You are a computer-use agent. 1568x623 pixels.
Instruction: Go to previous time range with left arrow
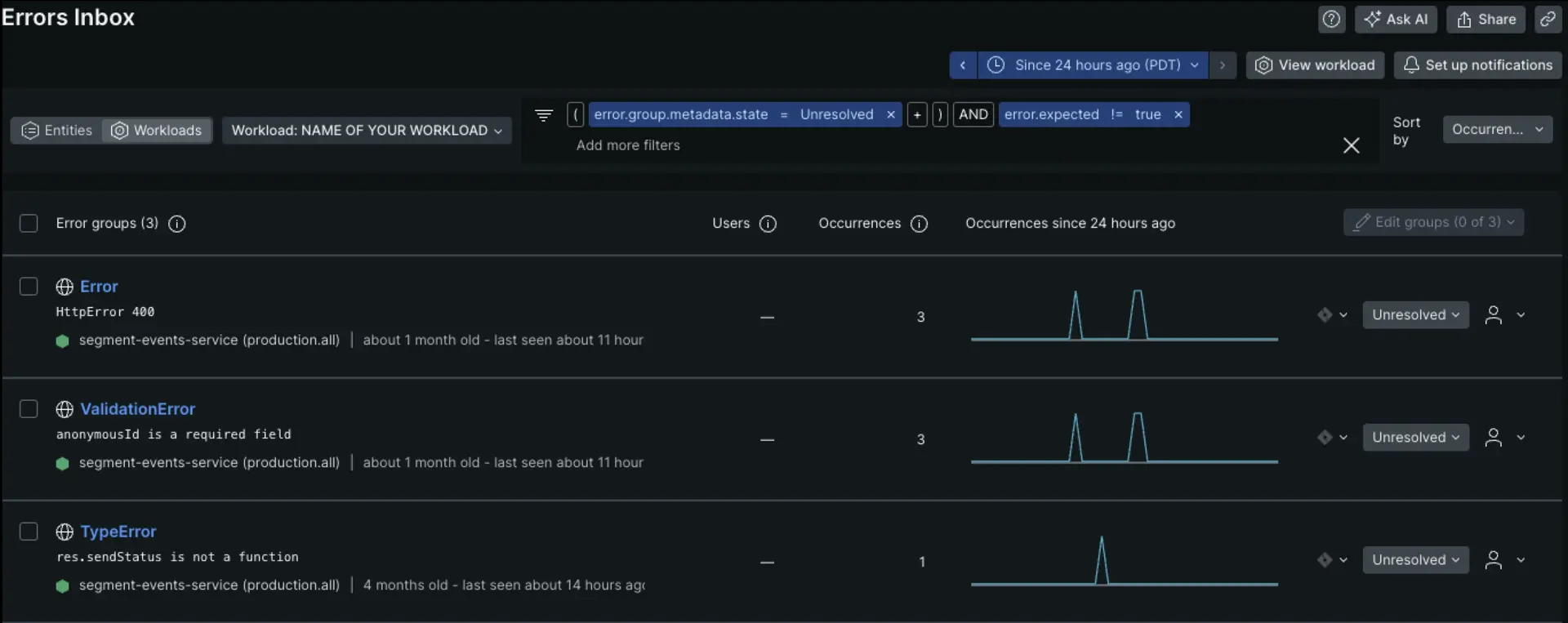click(x=963, y=65)
